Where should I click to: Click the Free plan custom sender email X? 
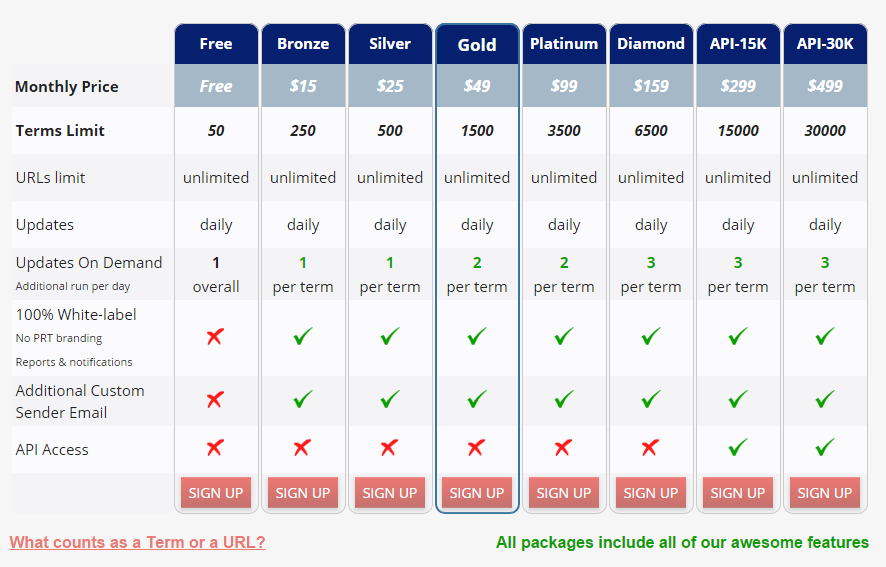coord(215,400)
